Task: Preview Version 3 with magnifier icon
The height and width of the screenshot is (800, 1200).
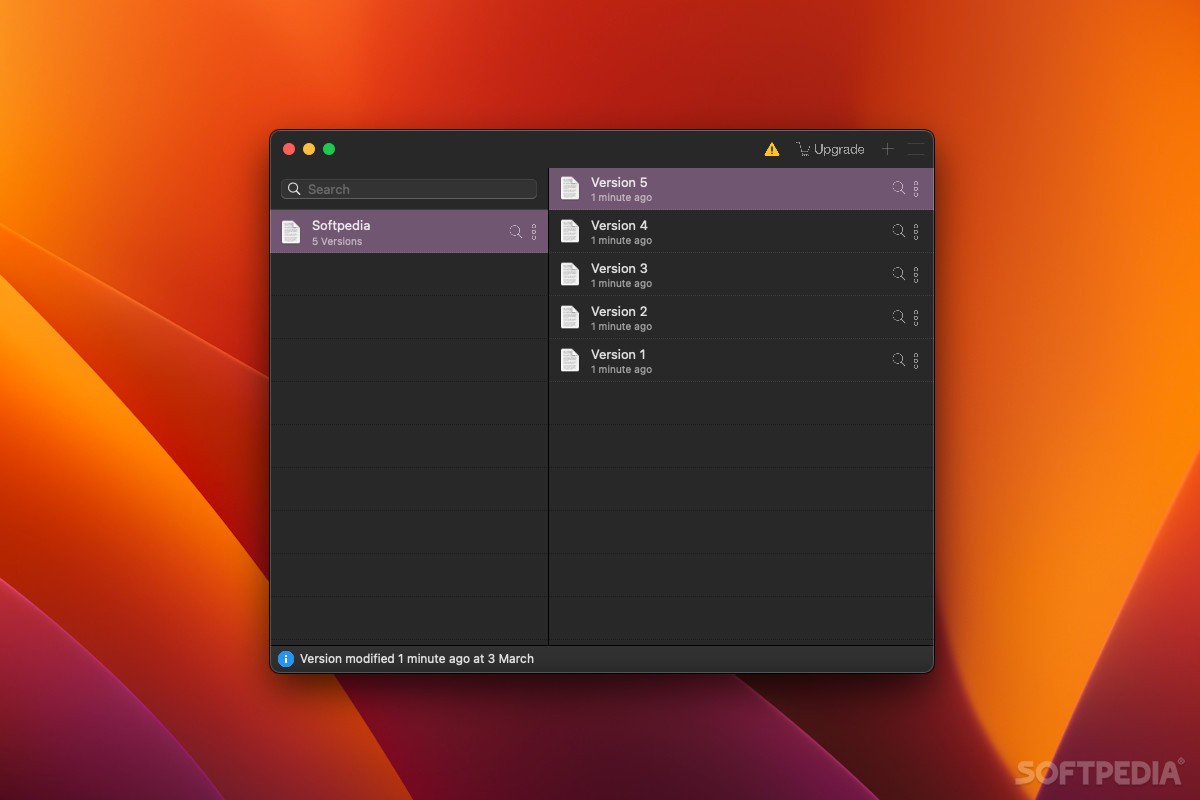Action: click(898, 274)
